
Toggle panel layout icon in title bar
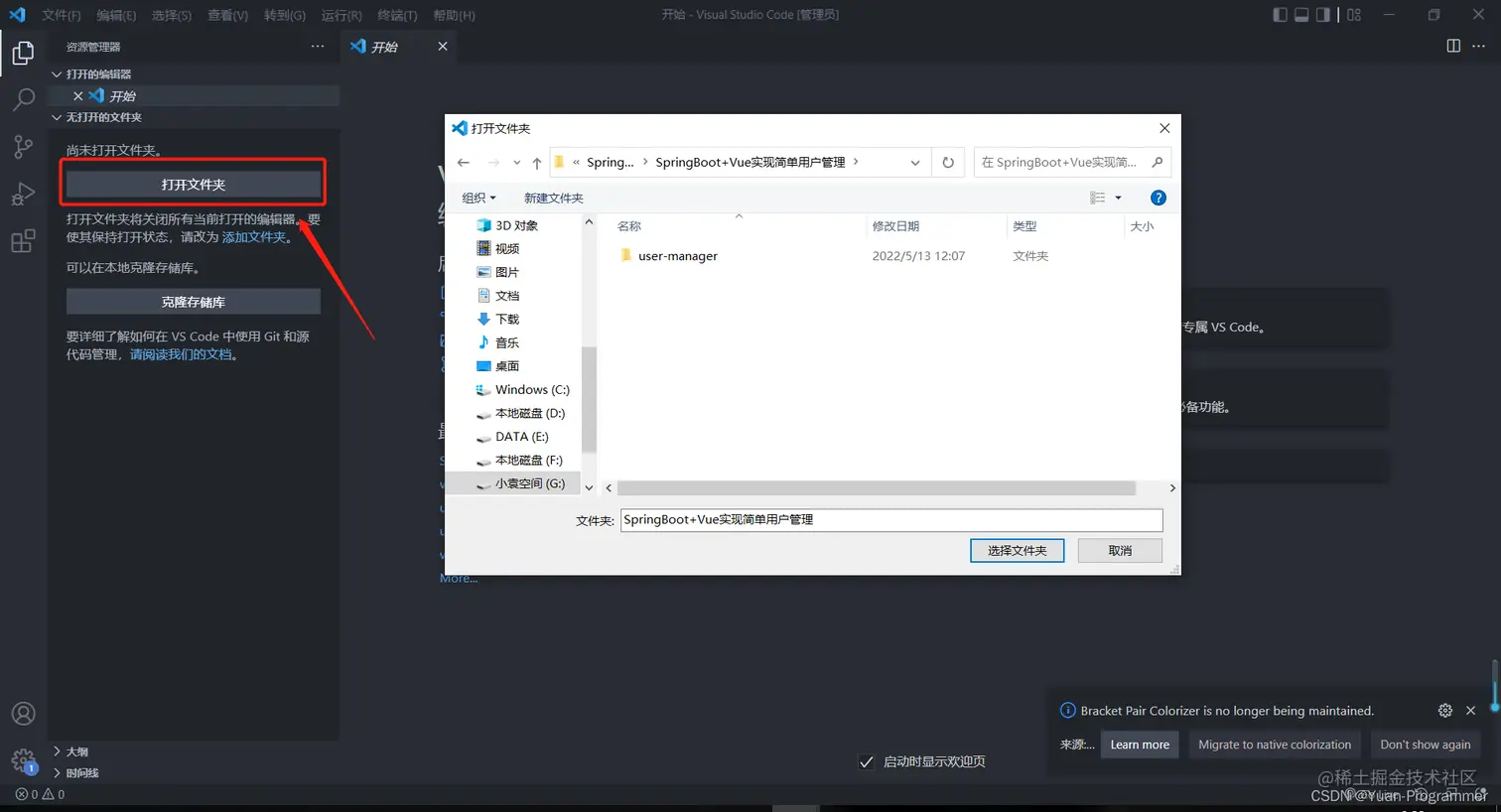1301,15
